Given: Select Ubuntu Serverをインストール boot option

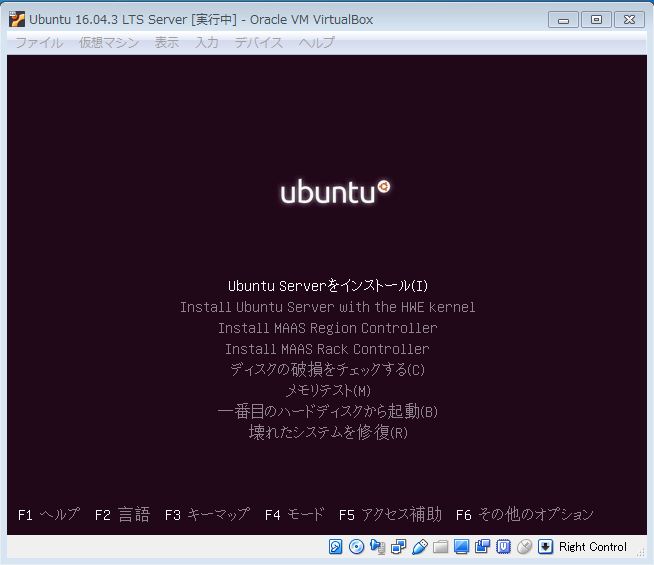Looking at the screenshot, I should (328, 286).
